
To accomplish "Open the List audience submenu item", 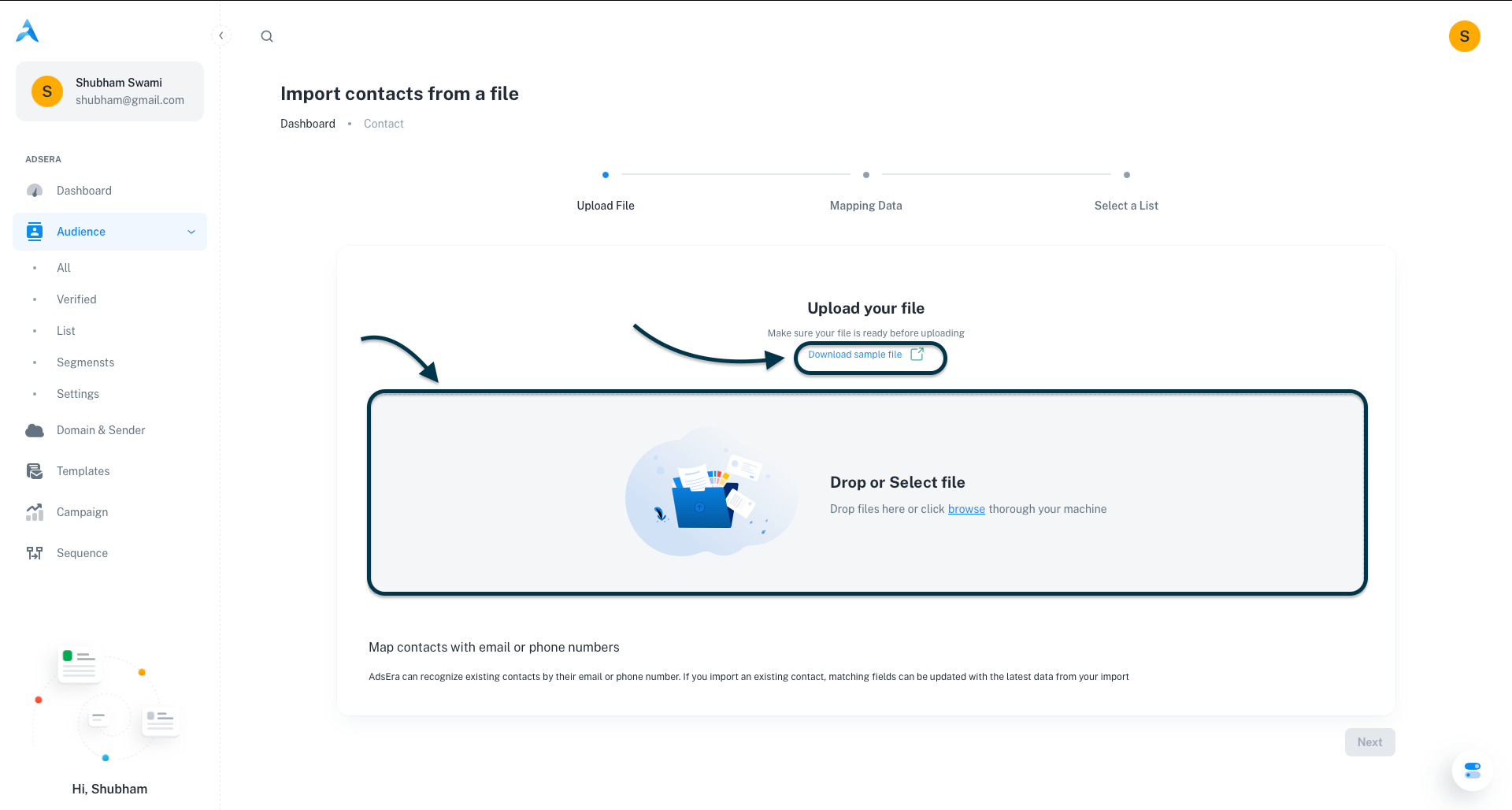I will [x=66, y=331].
